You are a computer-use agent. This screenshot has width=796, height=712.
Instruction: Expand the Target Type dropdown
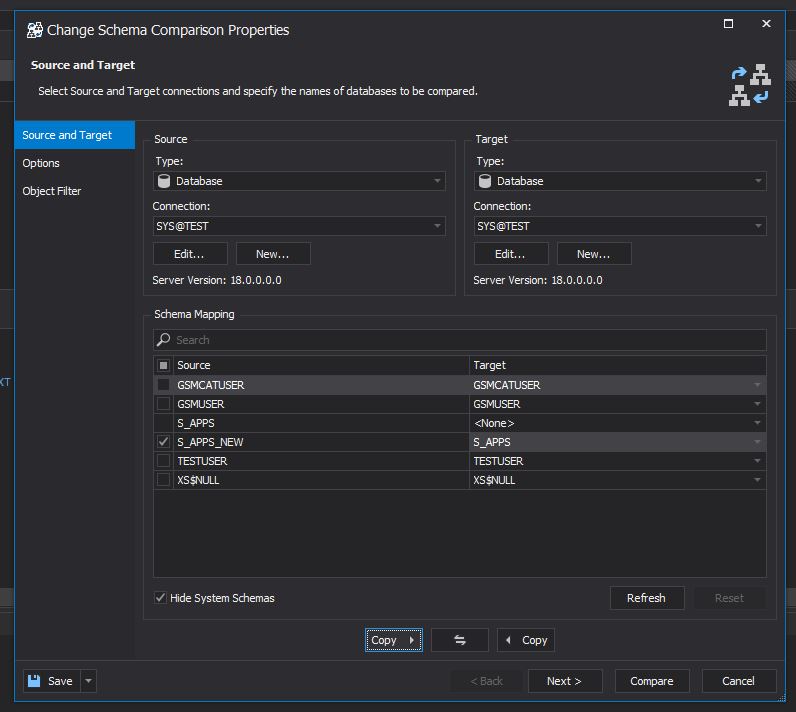click(758, 181)
